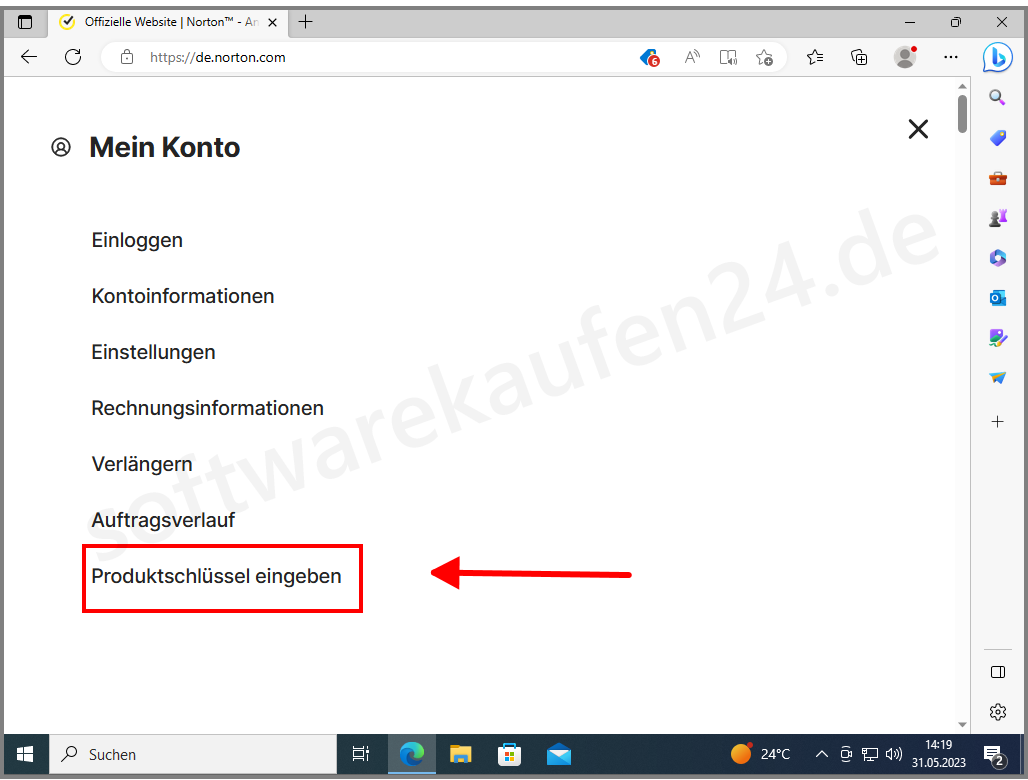Viewport: 1028px width, 780px height.
Task: Open Auftragsverlauf
Action: pyautogui.click(x=163, y=520)
